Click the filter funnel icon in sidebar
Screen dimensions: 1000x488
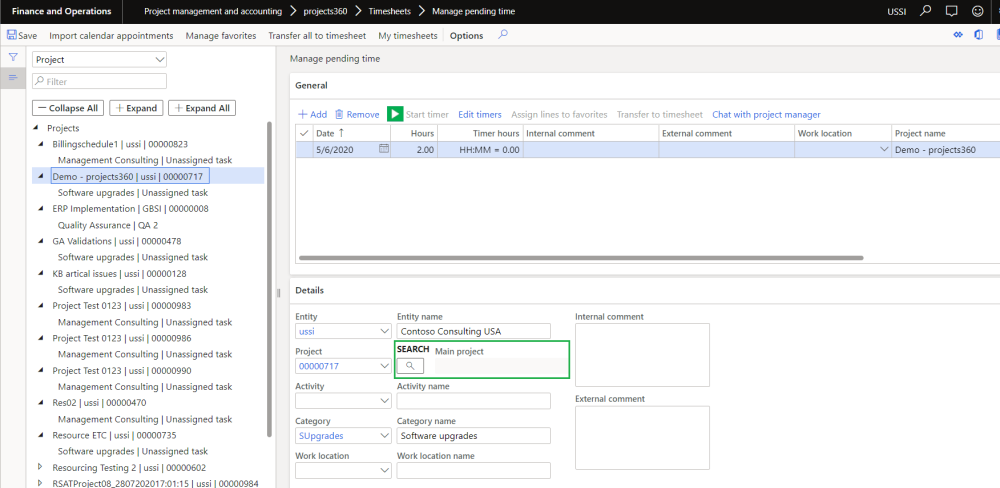[13, 58]
